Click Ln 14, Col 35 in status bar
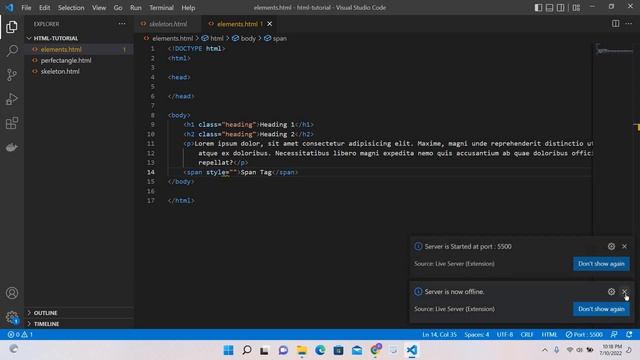 pyautogui.click(x=439, y=334)
